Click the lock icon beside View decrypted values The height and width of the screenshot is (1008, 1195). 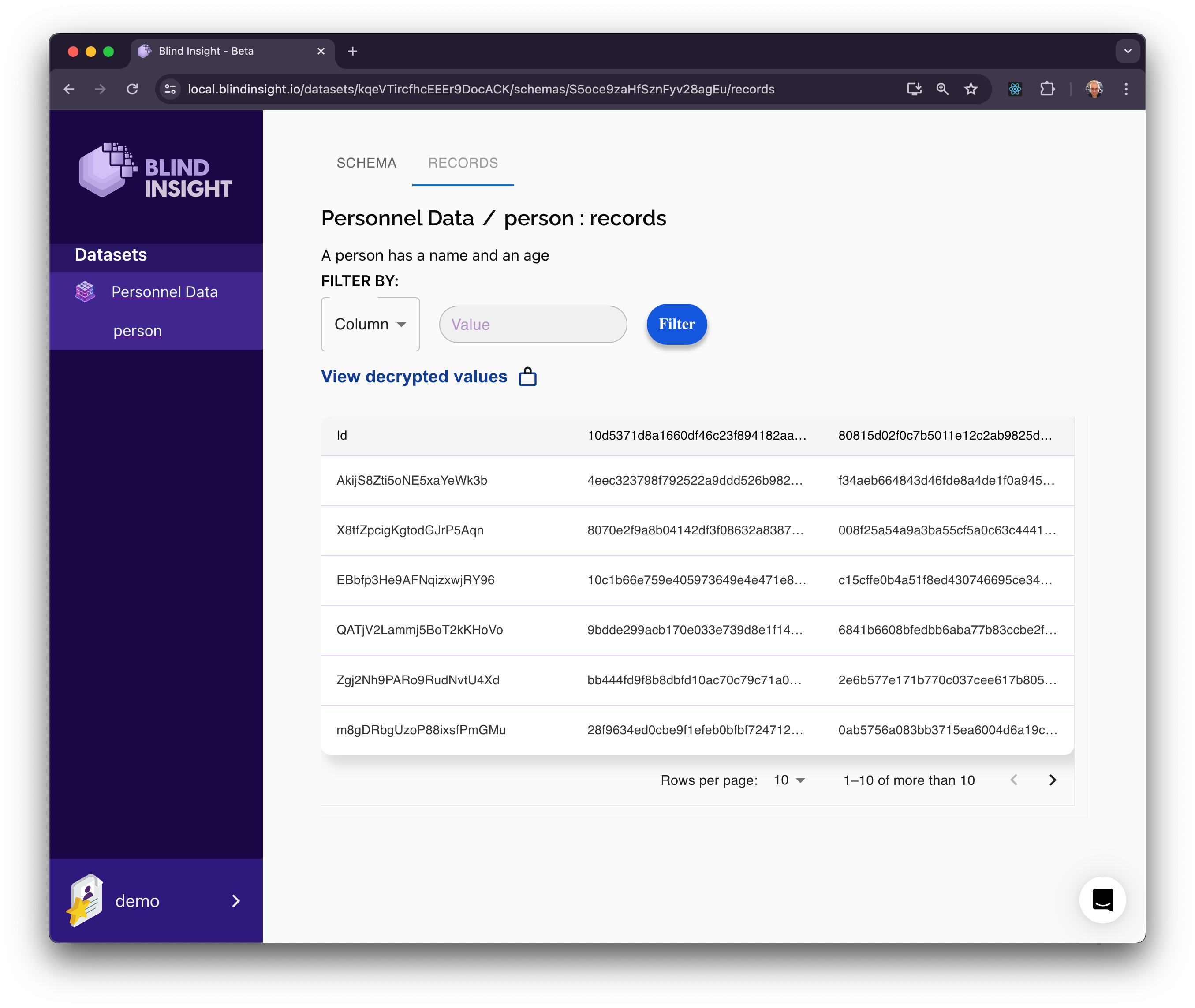[527, 377]
